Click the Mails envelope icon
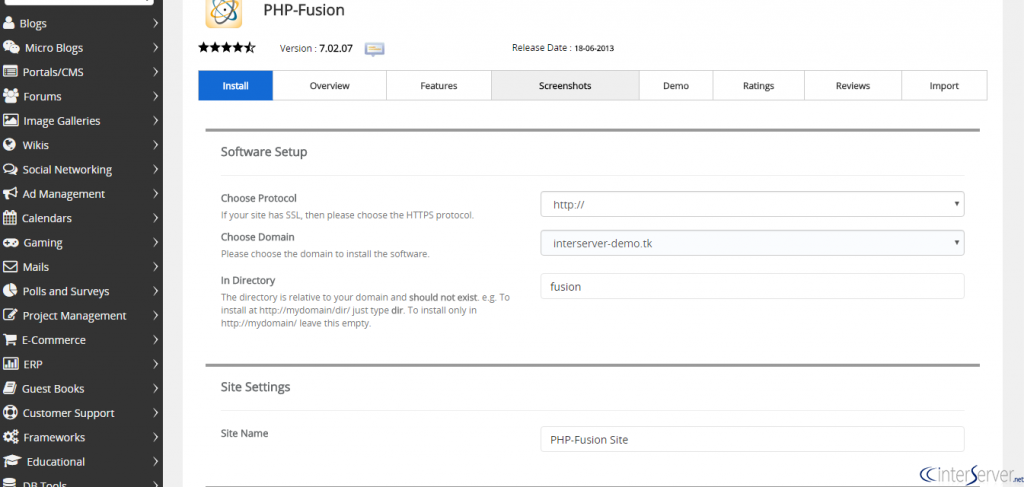The height and width of the screenshot is (487, 1024). click(x=10, y=267)
